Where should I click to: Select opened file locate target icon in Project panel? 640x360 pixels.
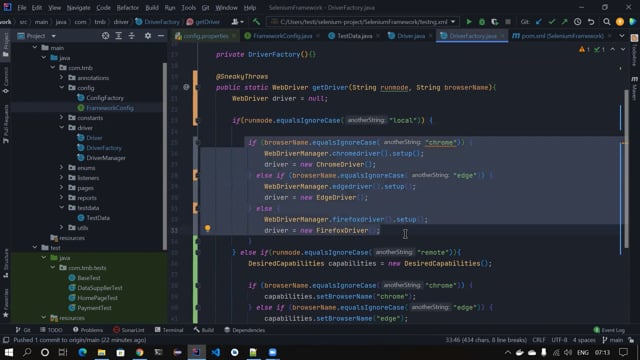pyautogui.click(x=105, y=36)
